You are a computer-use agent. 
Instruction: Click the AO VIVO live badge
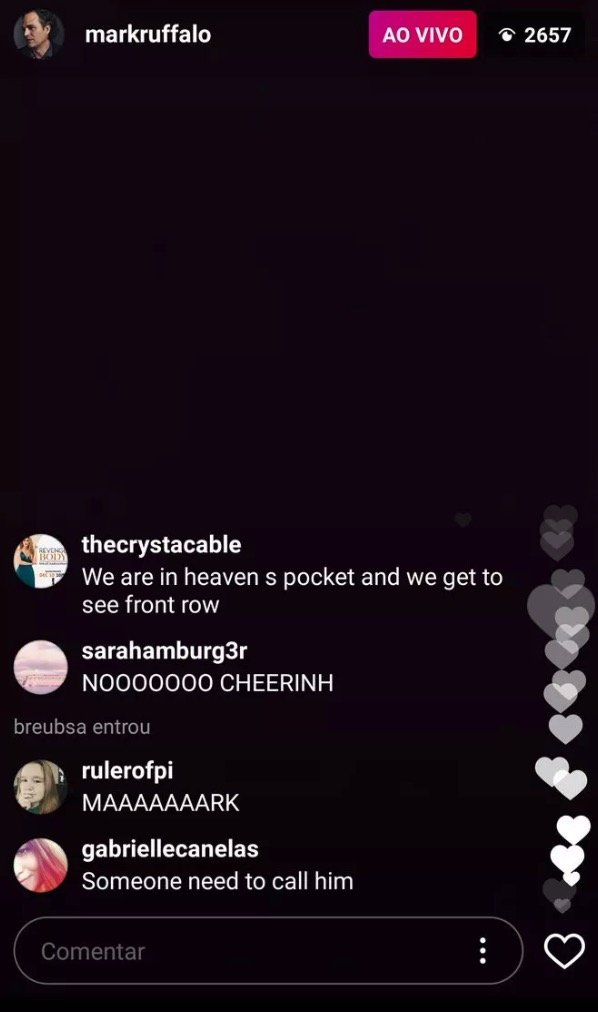(x=423, y=34)
